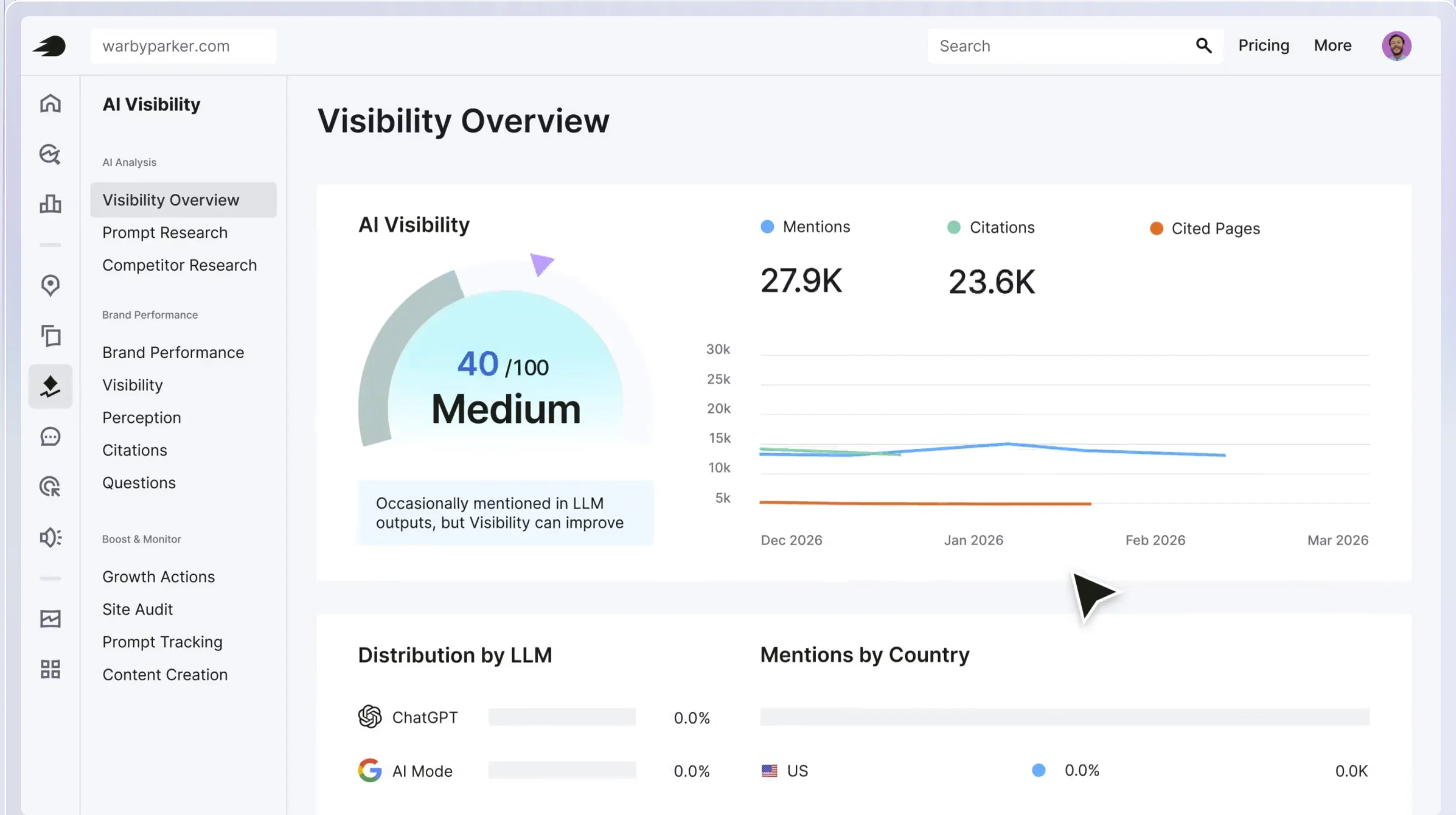Image resolution: width=1456 pixels, height=815 pixels.
Task: Open the chat bubble icon in the left rail
Action: 50,437
